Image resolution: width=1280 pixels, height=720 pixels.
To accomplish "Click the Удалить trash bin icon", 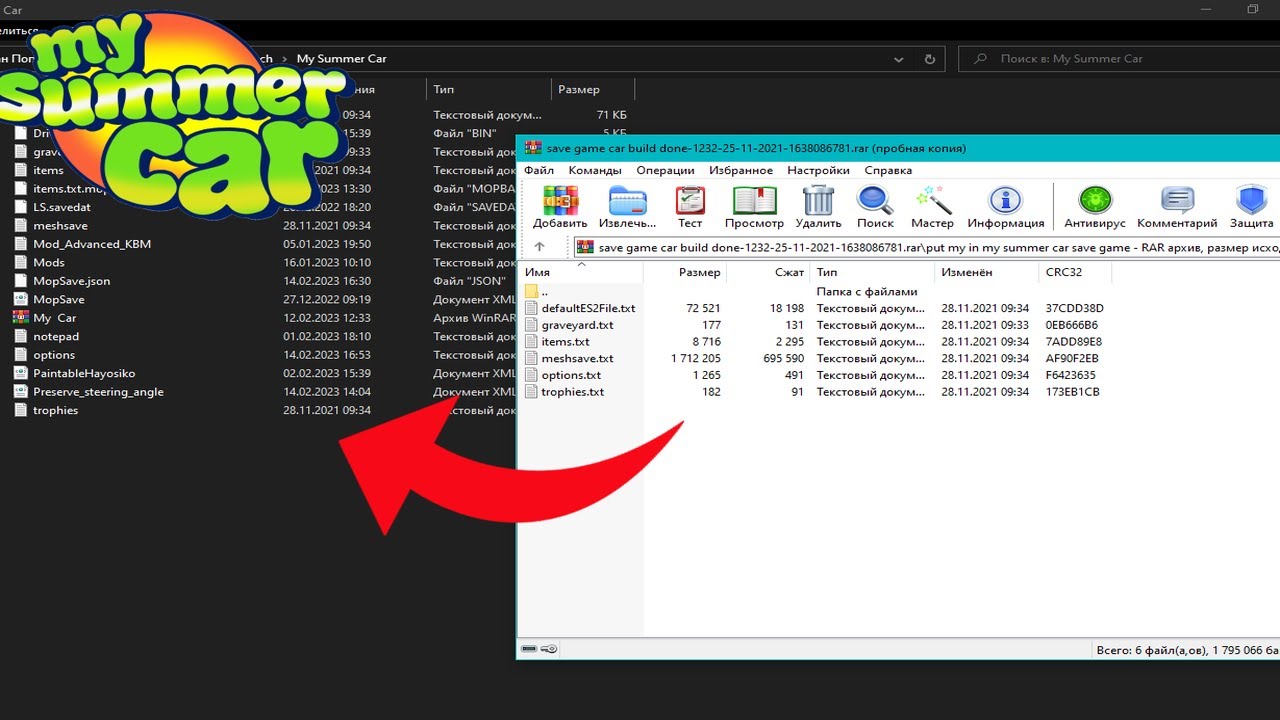I will [818, 205].
